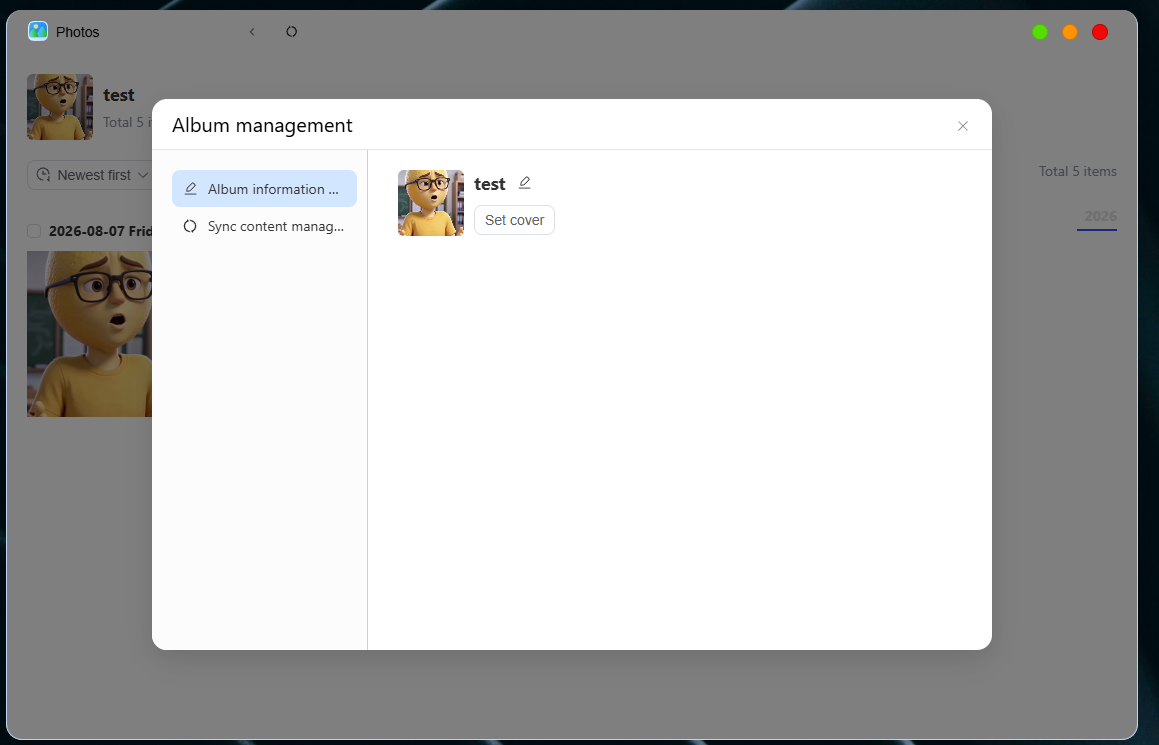Click the Total 5 items count text
The width and height of the screenshot is (1159, 745).
[x=1078, y=171]
